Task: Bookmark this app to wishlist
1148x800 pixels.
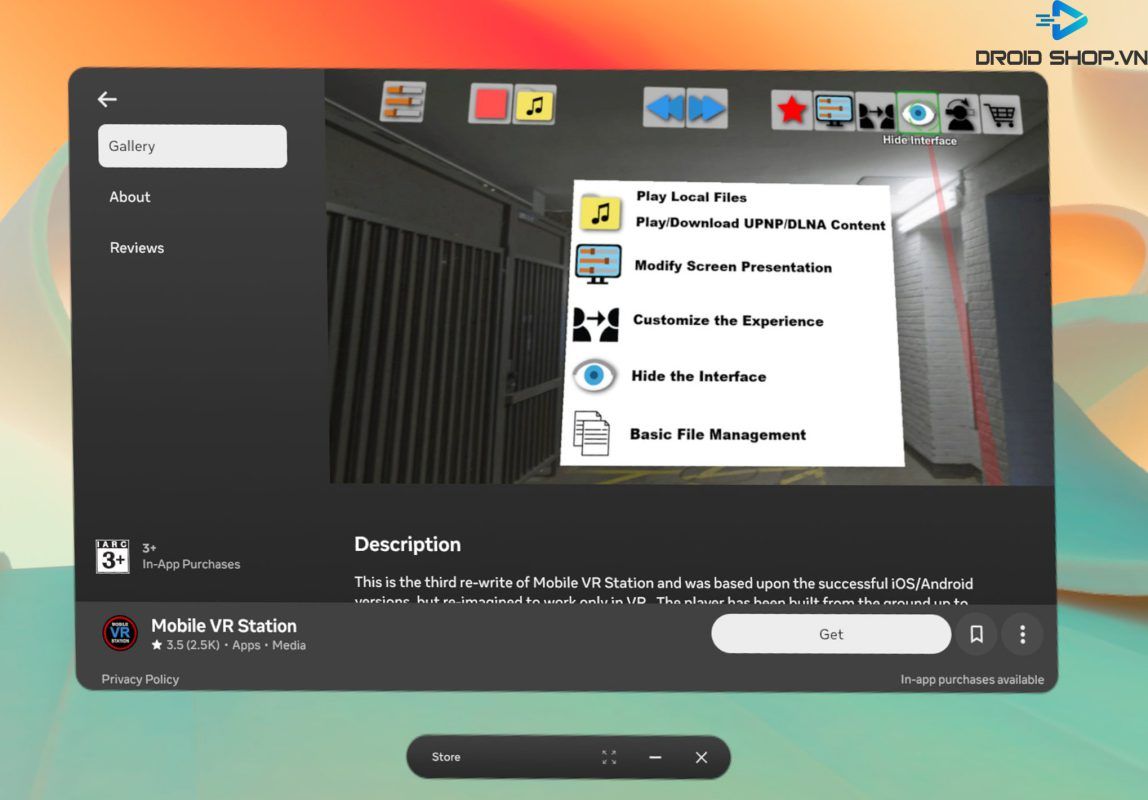Action: [977, 634]
